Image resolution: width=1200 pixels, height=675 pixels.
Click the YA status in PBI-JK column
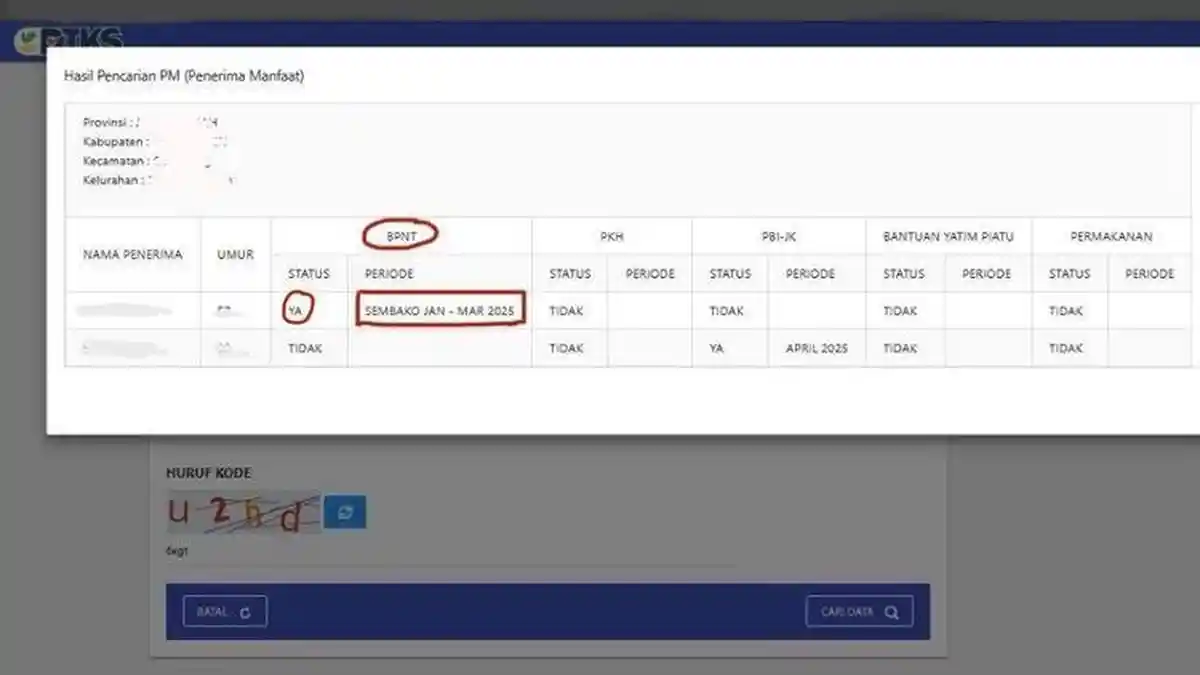(x=716, y=348)
